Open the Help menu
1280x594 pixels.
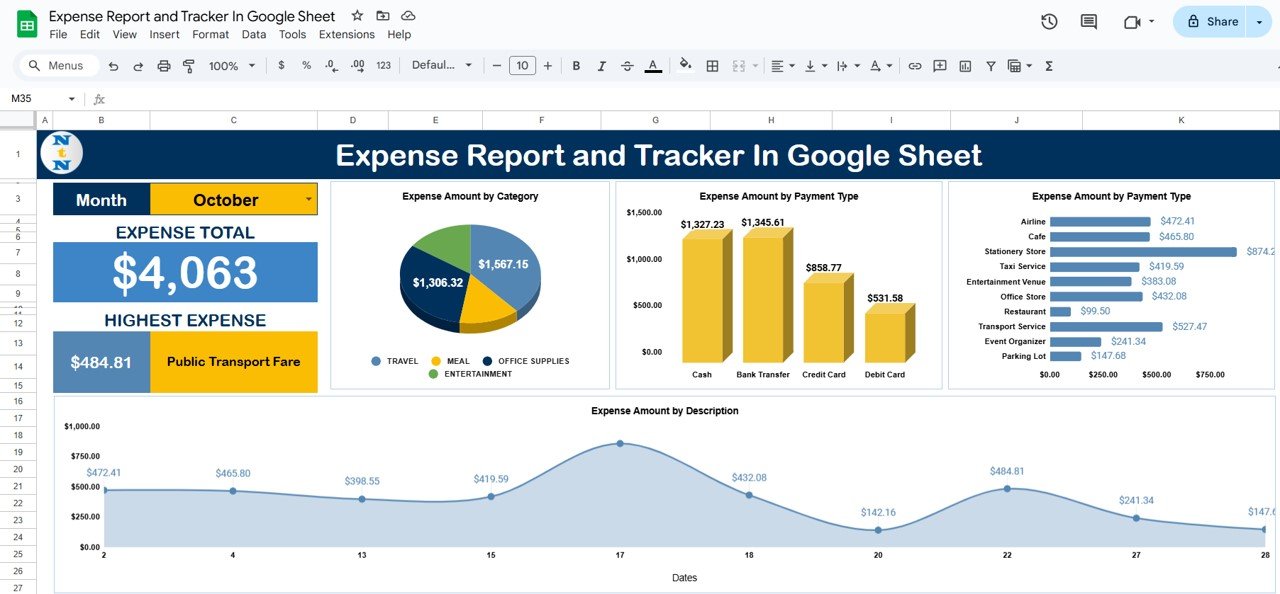[x=399, y=34]
